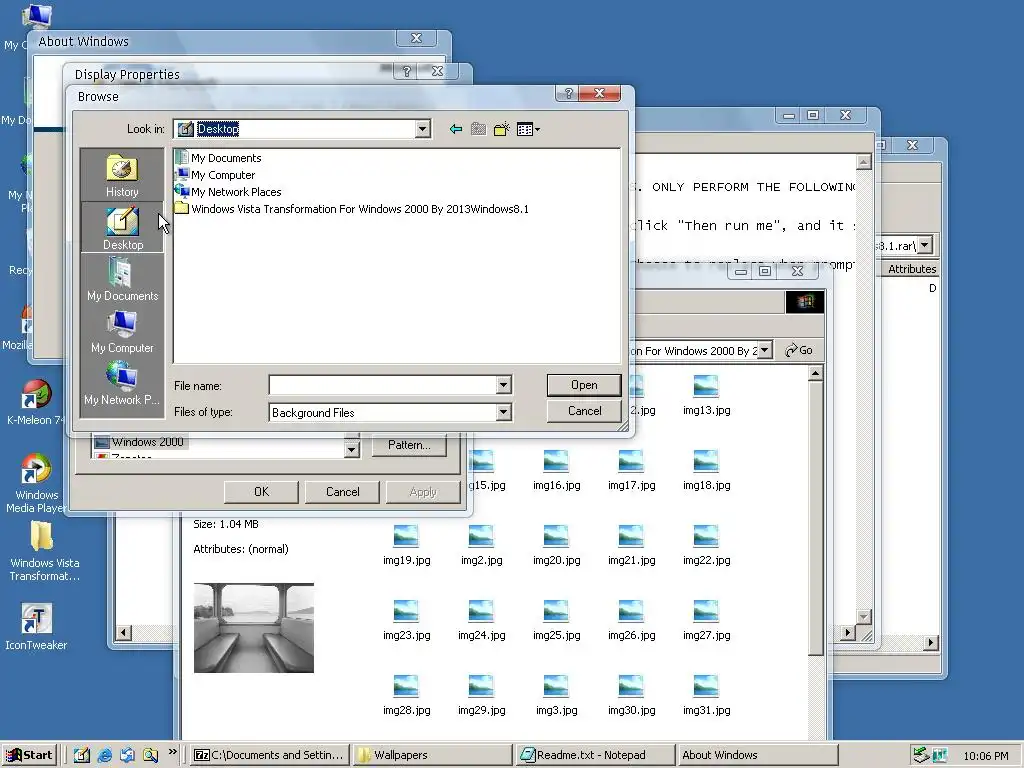Expand Wallpapers address bar dropdown
The image size is (1024, 768).
[x=764, y=350]
